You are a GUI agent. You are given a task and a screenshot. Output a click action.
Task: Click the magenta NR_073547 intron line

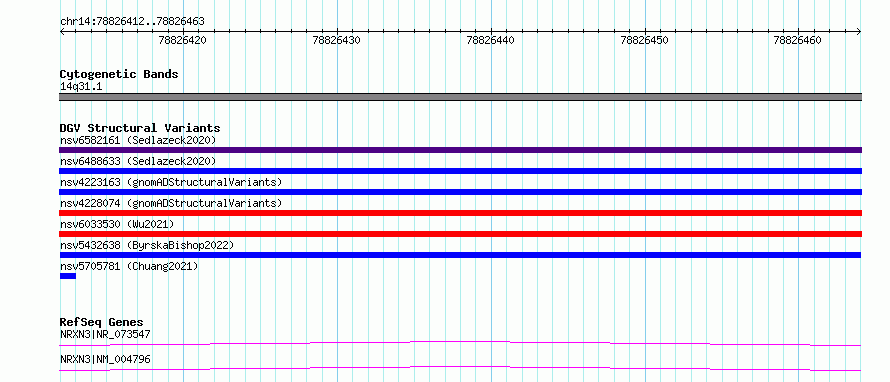(460, 343)
